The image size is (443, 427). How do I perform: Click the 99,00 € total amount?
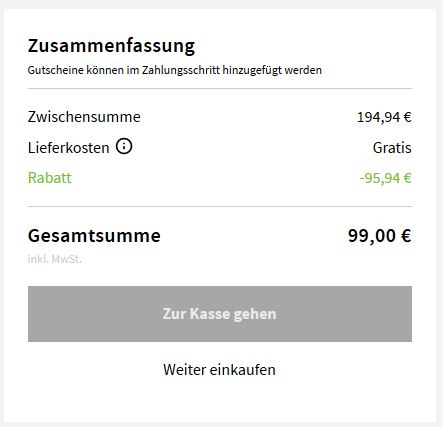tap(380, 236)
